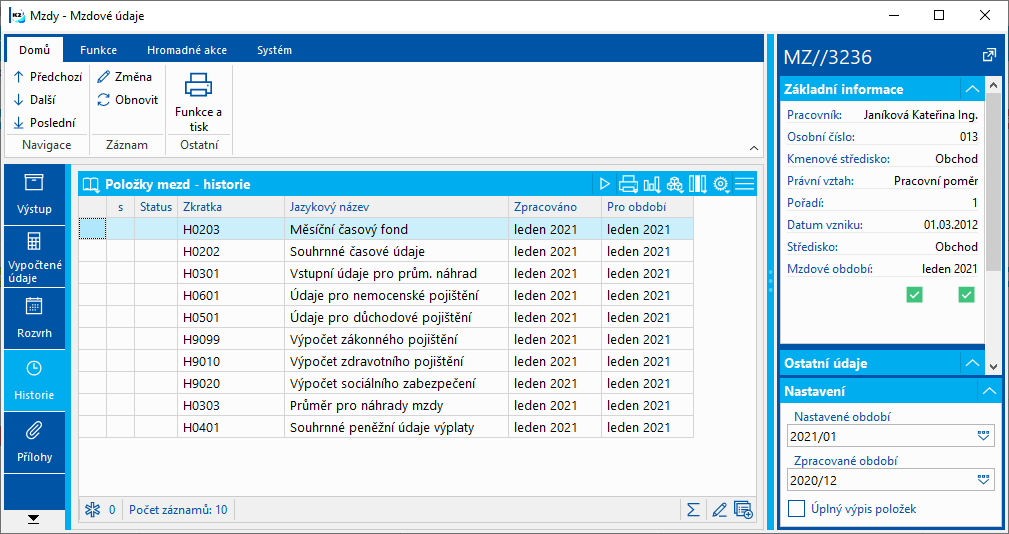The width and height of the screenshot is (1009, 534).
Task: Click the run triangle icon in grid header
Action: tap(604, 185)
